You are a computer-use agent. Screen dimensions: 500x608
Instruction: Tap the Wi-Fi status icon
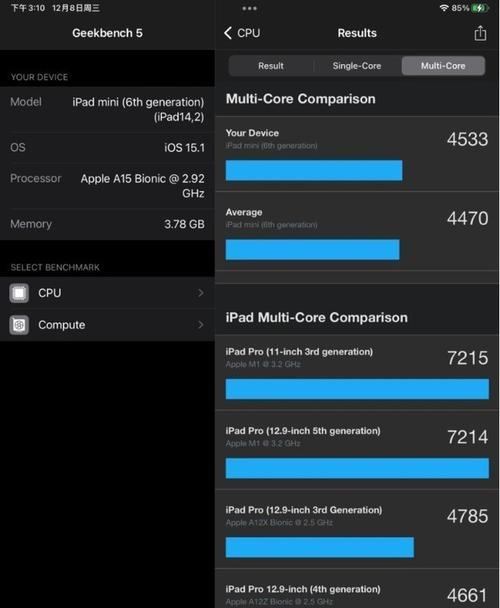tap(444, 8)
